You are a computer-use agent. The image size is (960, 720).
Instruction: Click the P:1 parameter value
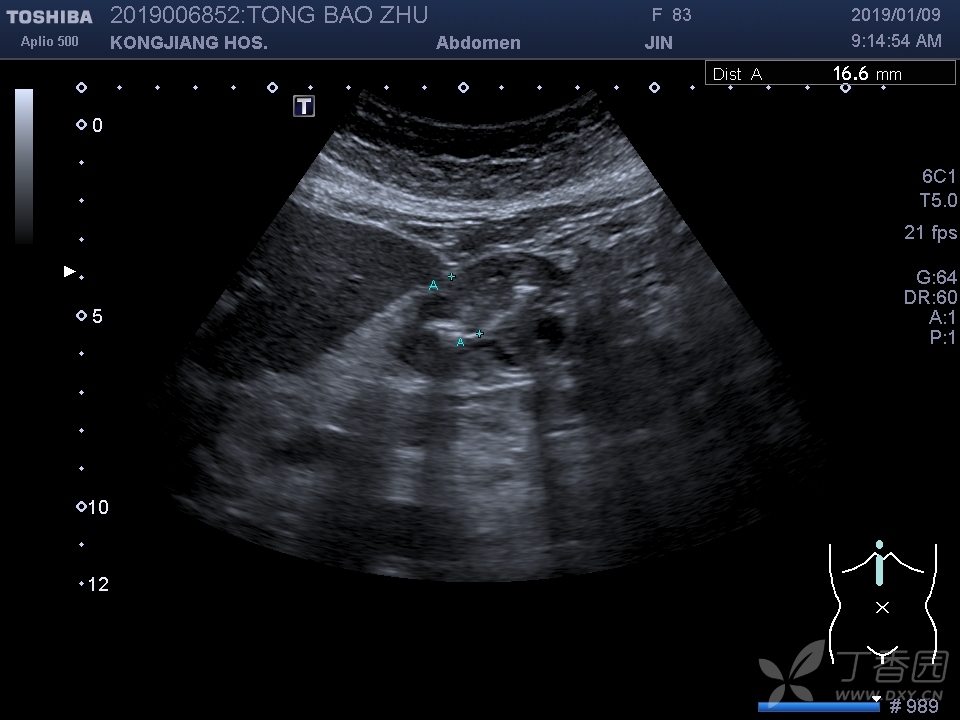tap(942, 337)
